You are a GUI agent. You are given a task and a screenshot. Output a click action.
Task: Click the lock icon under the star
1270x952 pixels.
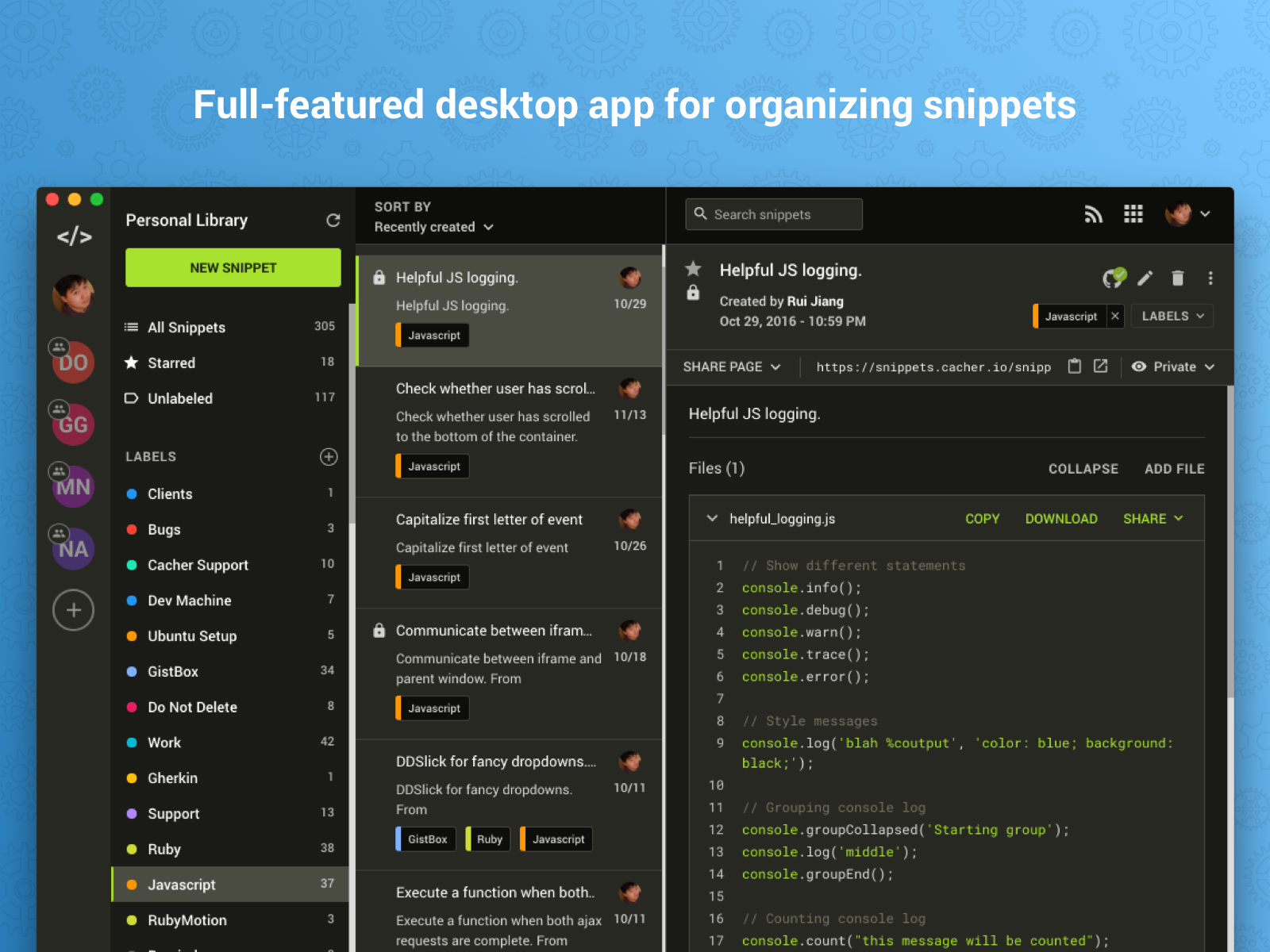tap(693, 293)
